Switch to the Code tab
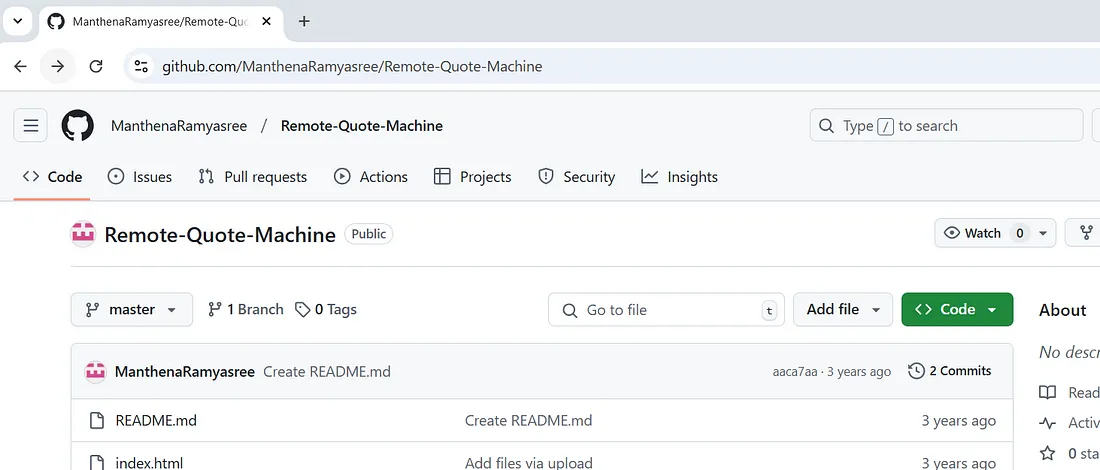The width and height of the screenshot is (1100, 470). coord(52,177)
